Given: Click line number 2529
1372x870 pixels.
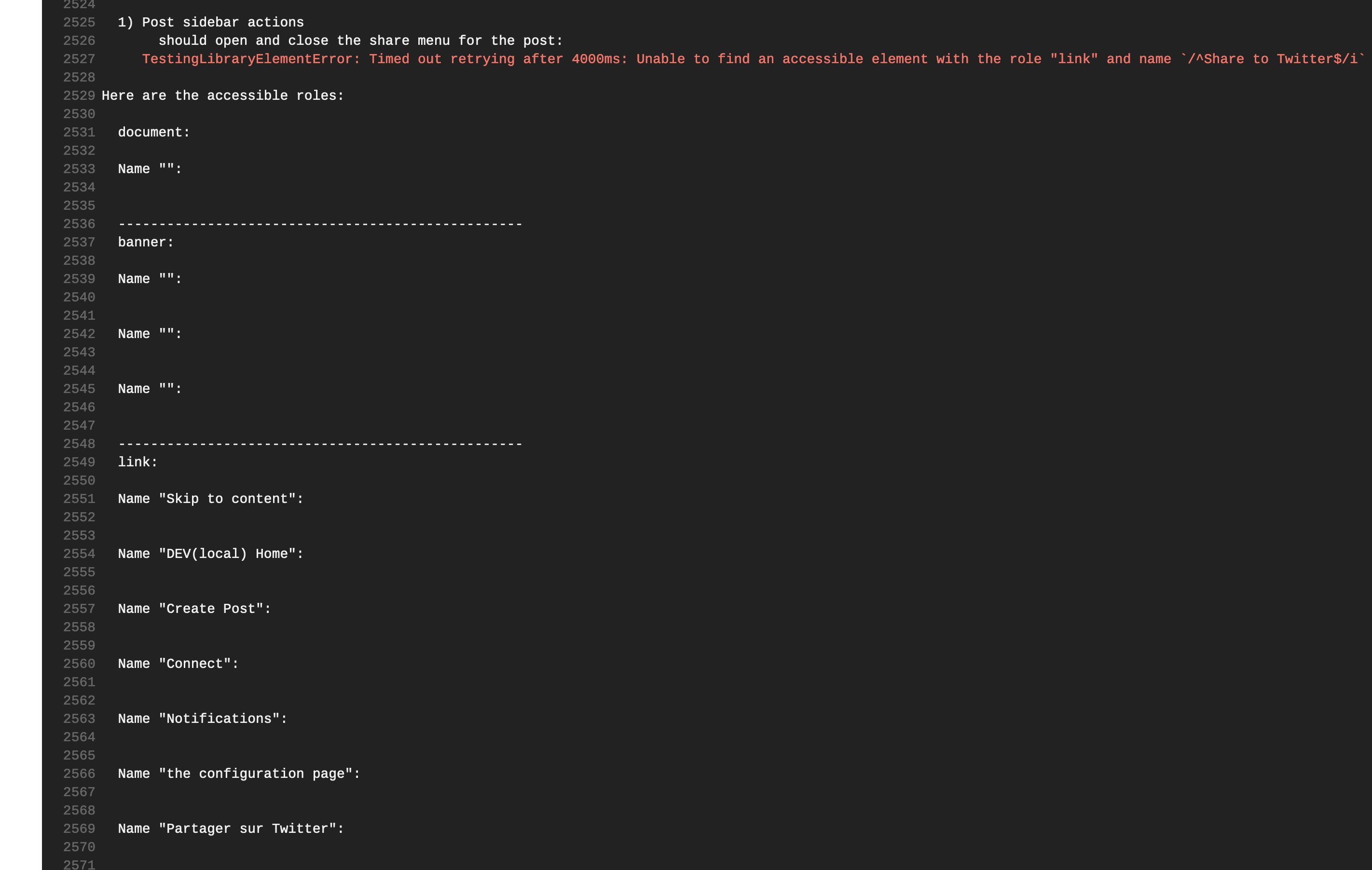Looking at the screenshot, I should (79, 95).
